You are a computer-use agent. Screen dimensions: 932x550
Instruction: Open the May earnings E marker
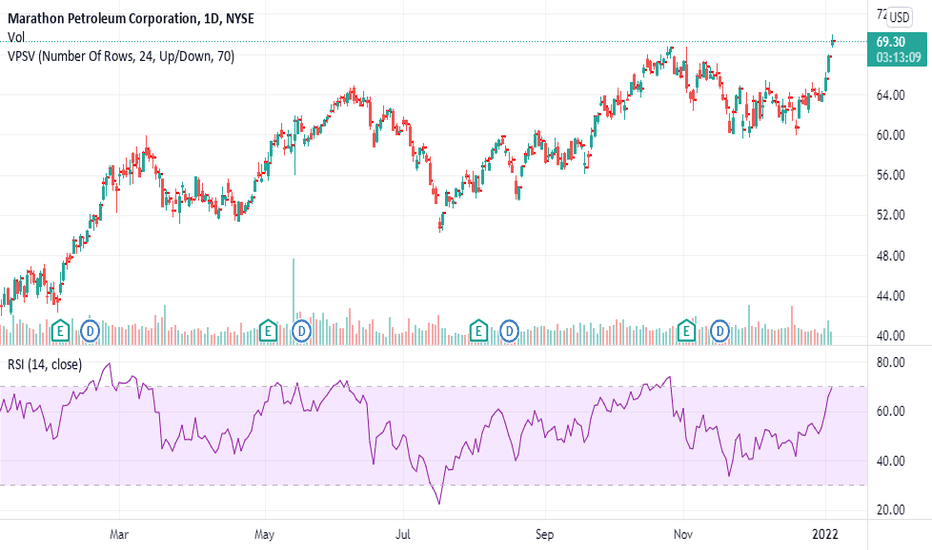[x=268, y=331]
